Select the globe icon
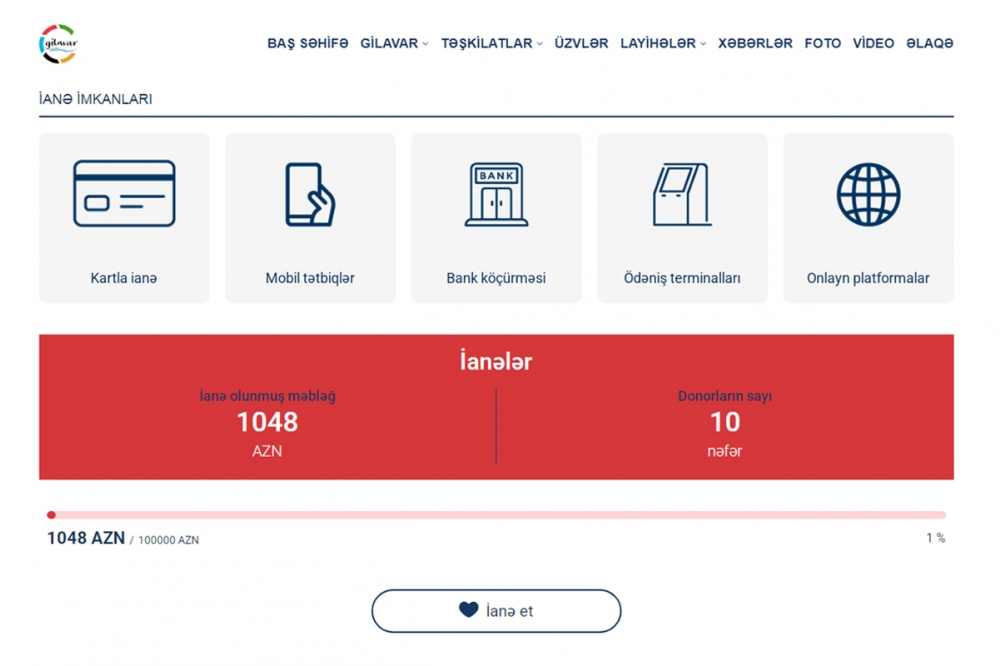 pyautogui.click(x=868, y=194)
